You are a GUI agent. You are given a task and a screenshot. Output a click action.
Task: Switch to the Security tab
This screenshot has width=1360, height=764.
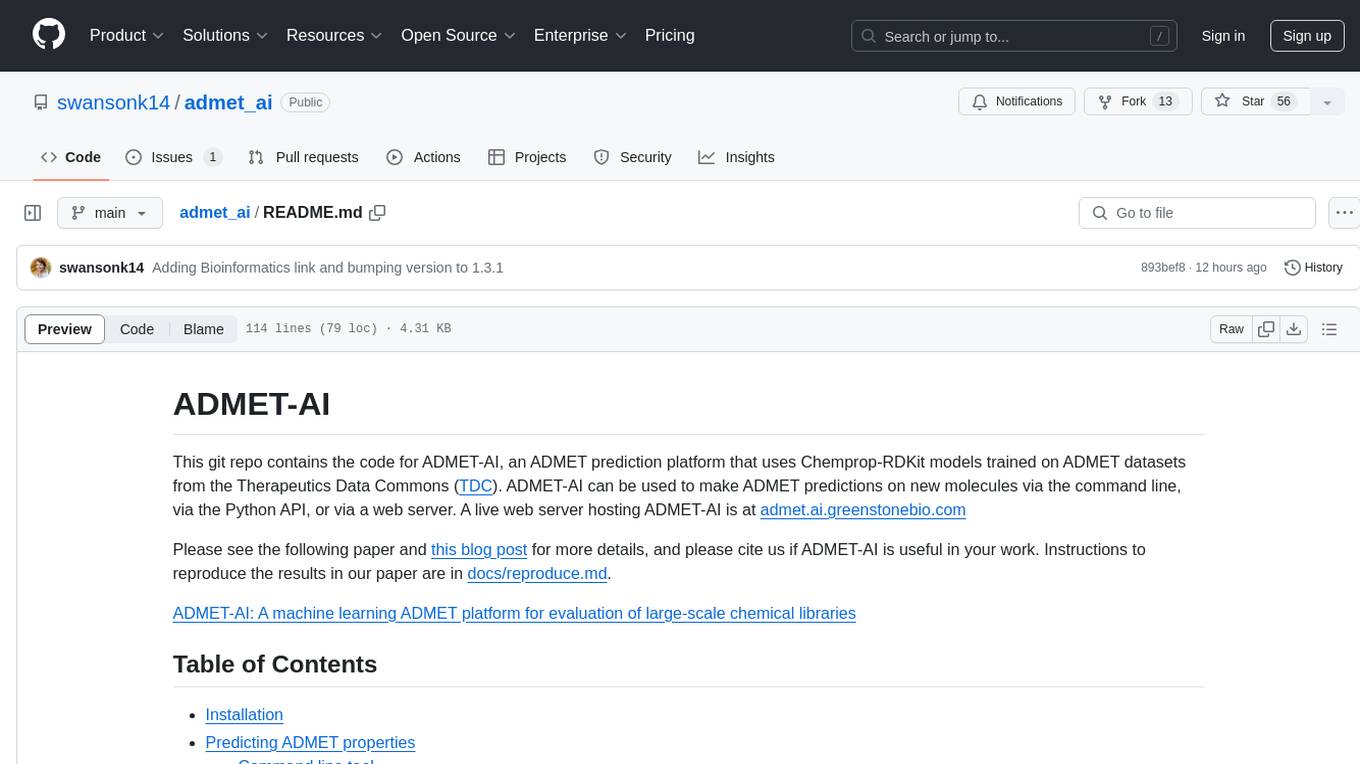pyautogui.click(x=632, y=157)
